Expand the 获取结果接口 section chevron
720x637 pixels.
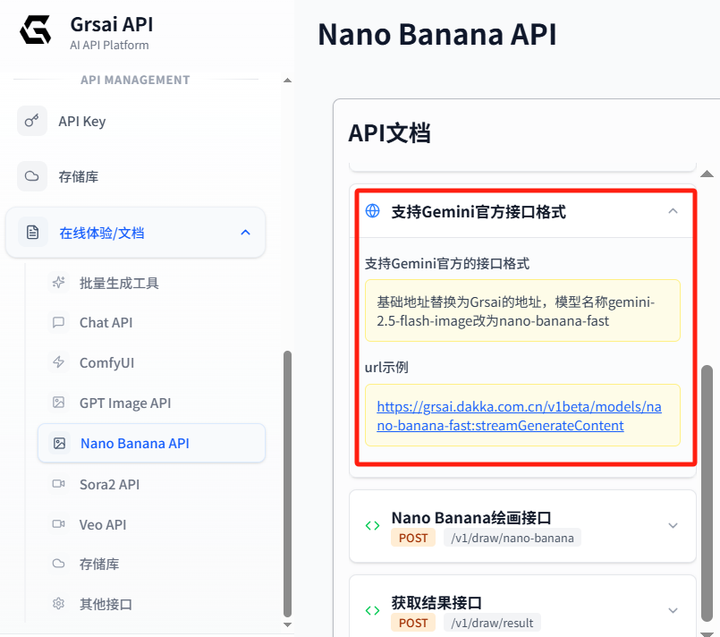673,610
